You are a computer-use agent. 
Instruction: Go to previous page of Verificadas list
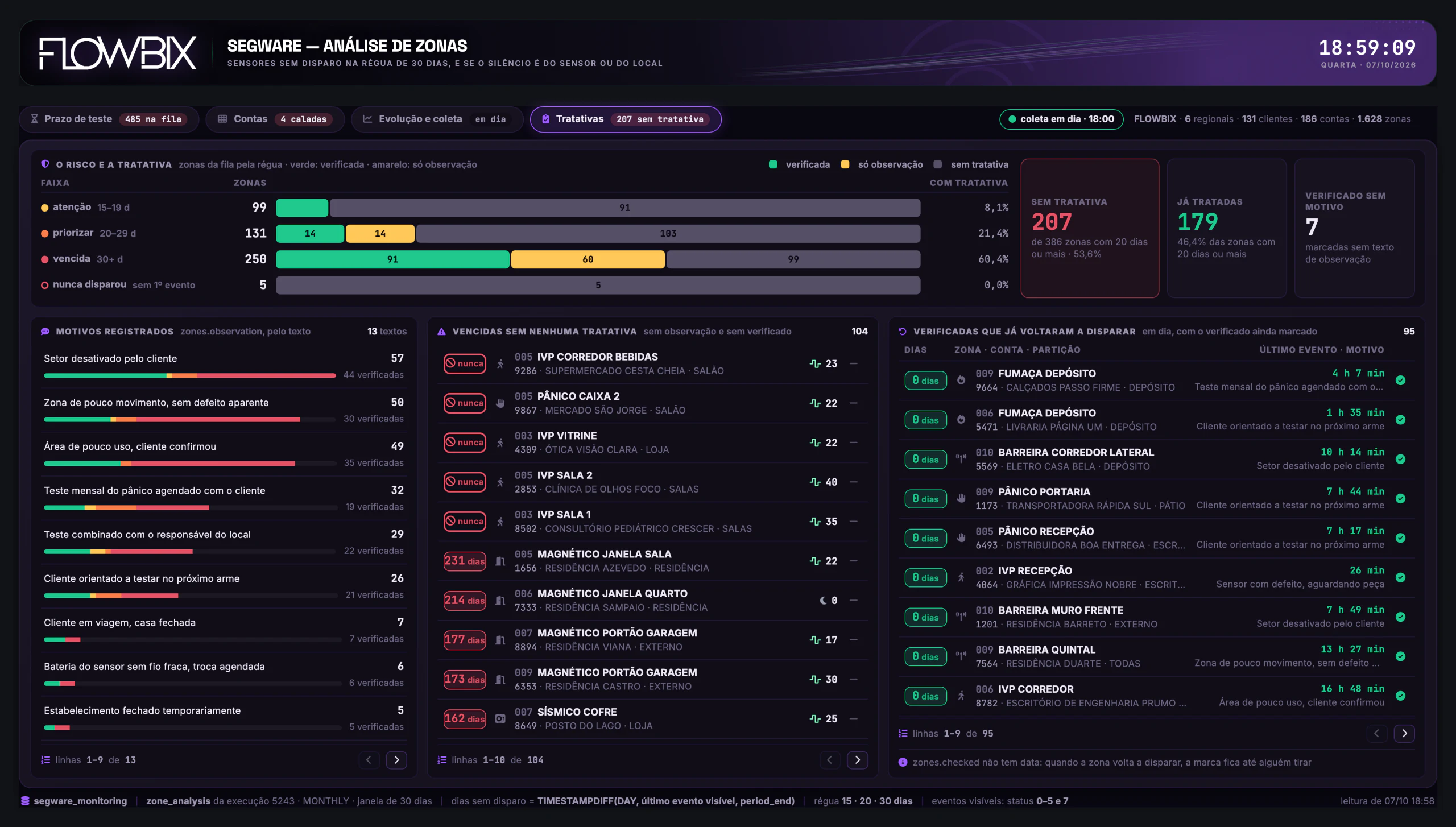pyautogui.click(x=1376, y=733)
